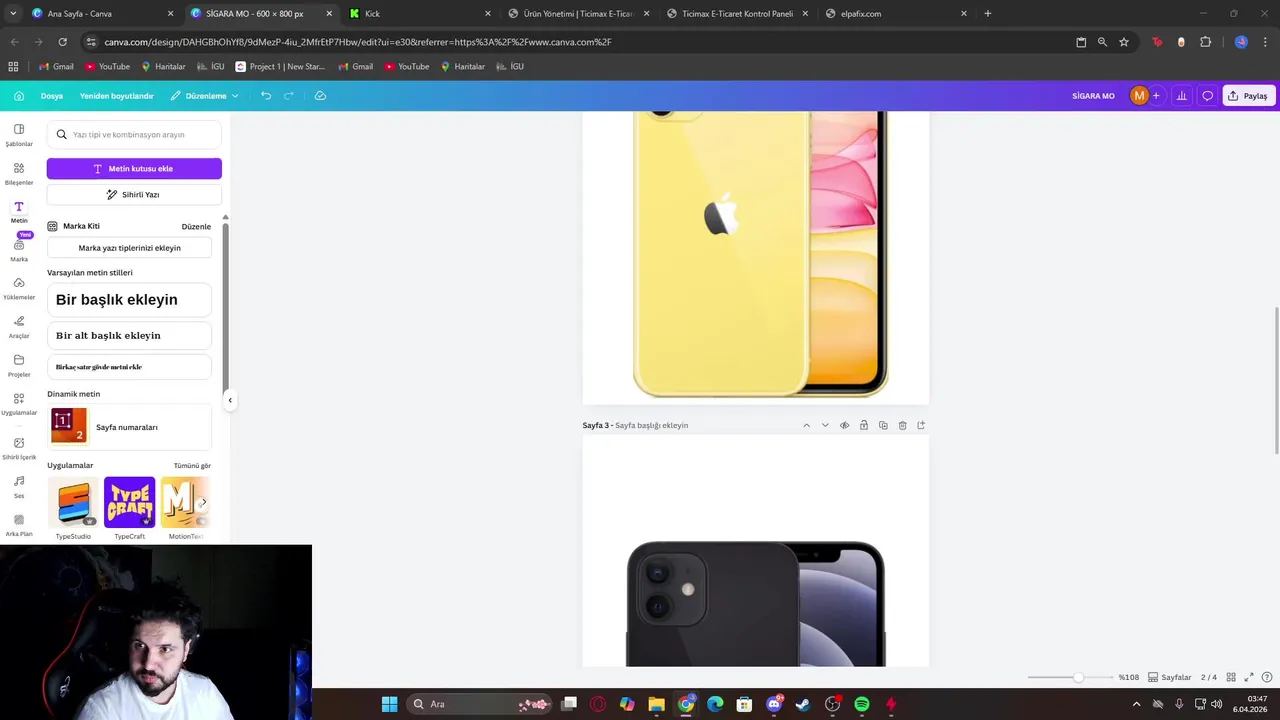Toggle lock on Sayfa 3
The height and width of the screenshot is (720, 1280).
pyautogui.click(x=864, y=425)
